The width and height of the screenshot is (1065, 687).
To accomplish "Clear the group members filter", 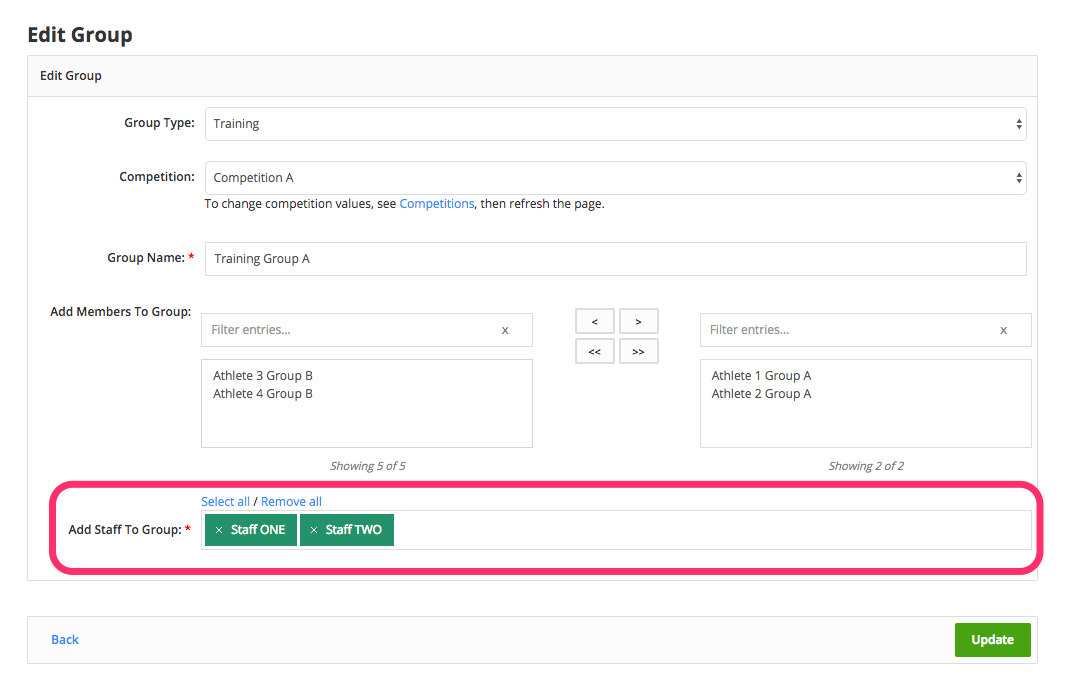I will pos(1003,330).
